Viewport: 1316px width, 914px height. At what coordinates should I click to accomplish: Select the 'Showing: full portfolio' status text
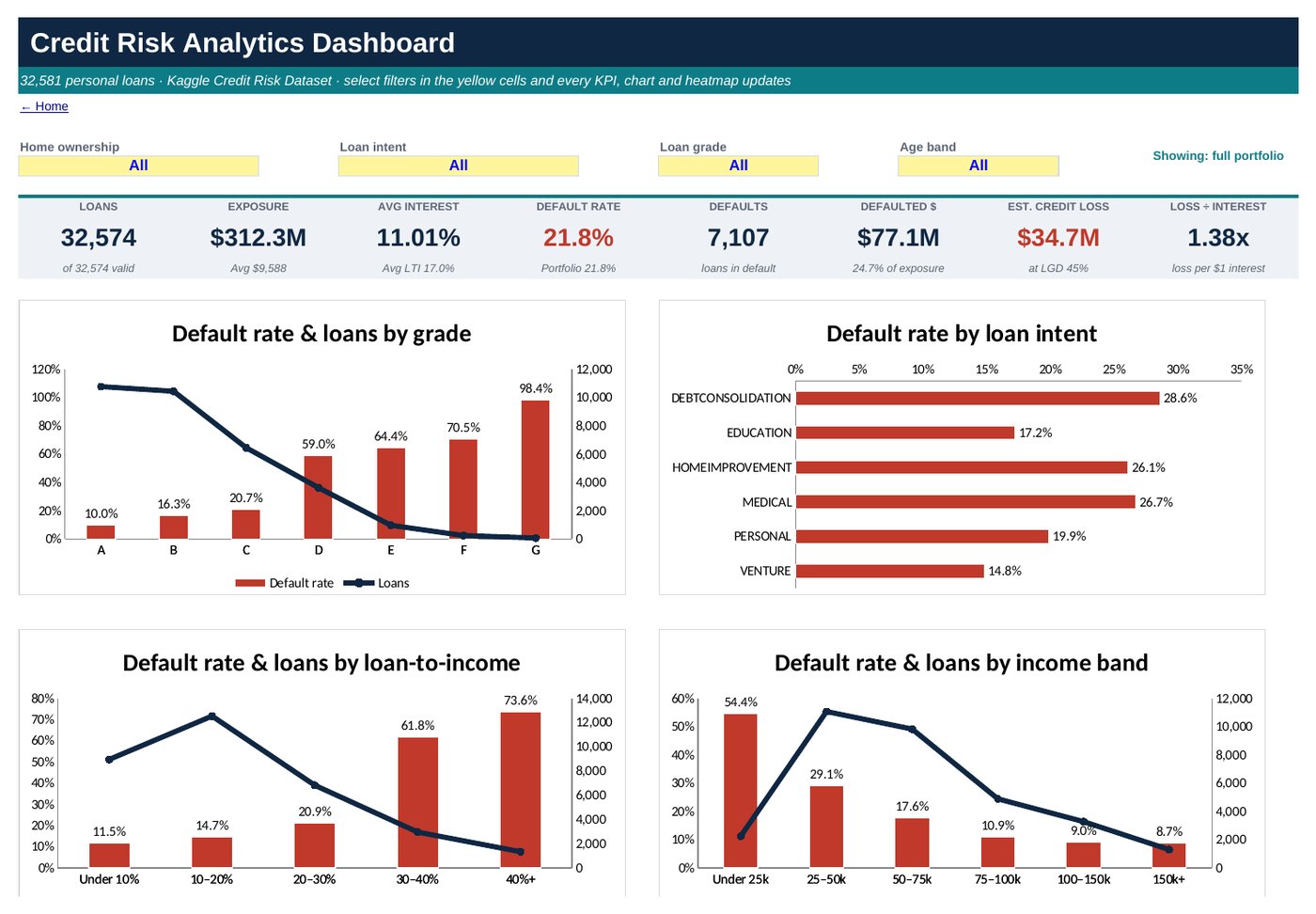tap(1218, 156)
